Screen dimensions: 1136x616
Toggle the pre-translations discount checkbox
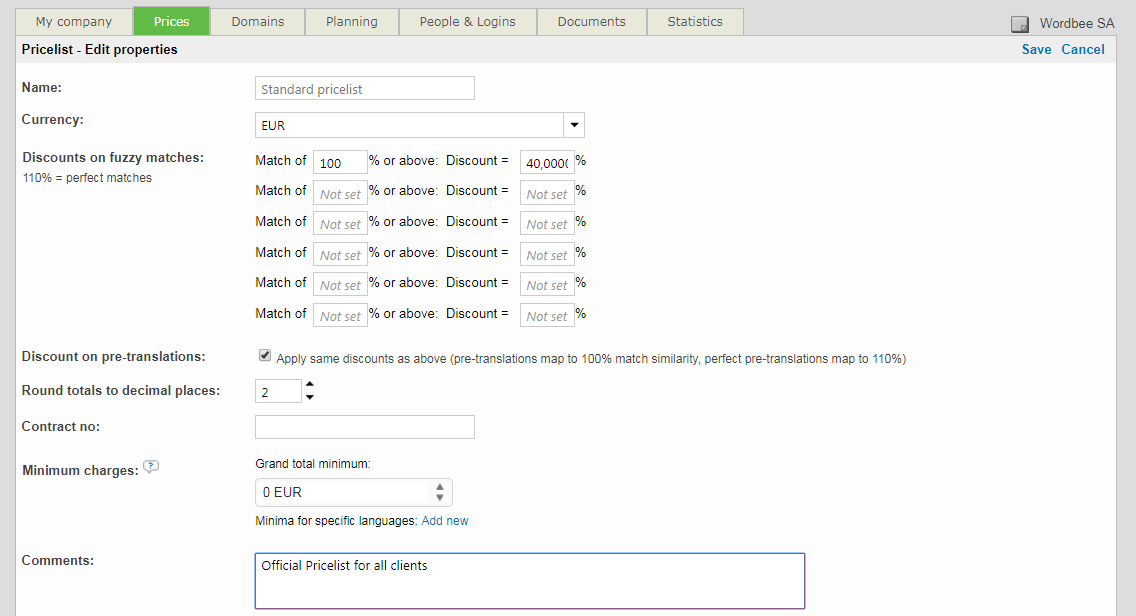click(265, 355)
